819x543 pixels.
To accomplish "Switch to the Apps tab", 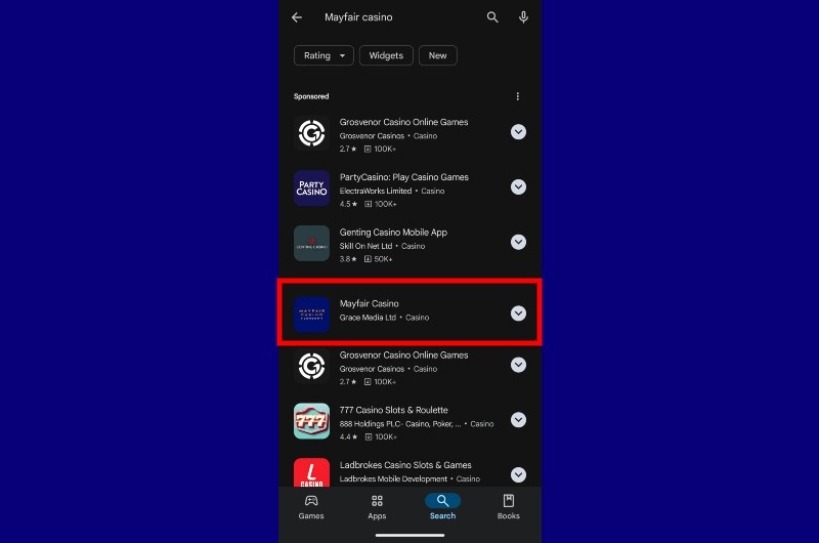I will pyautogui.click(x=377, y=507).
